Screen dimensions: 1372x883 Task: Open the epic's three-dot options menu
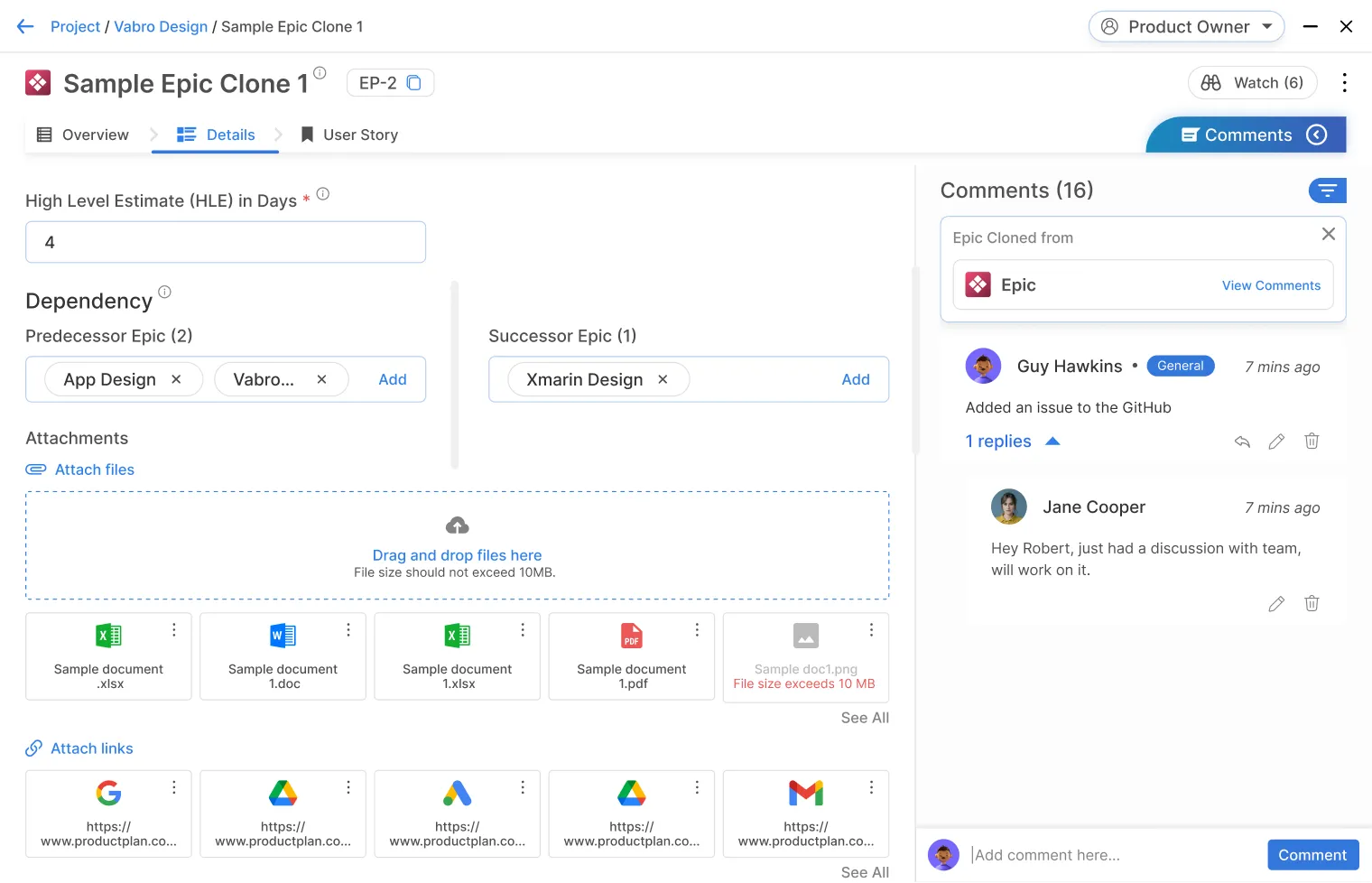tap(1344, 83)
